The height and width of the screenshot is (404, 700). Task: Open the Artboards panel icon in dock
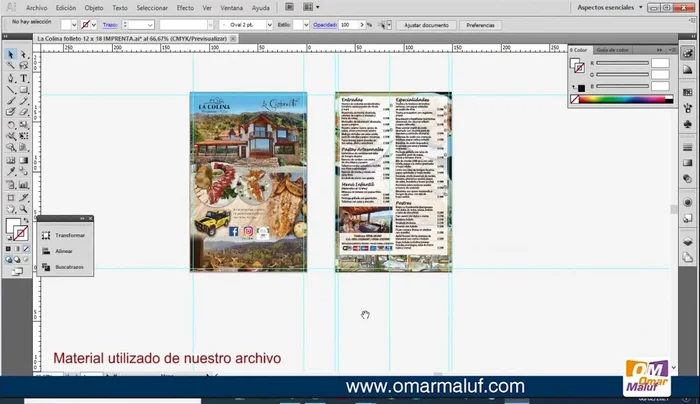tap(688, 257)
